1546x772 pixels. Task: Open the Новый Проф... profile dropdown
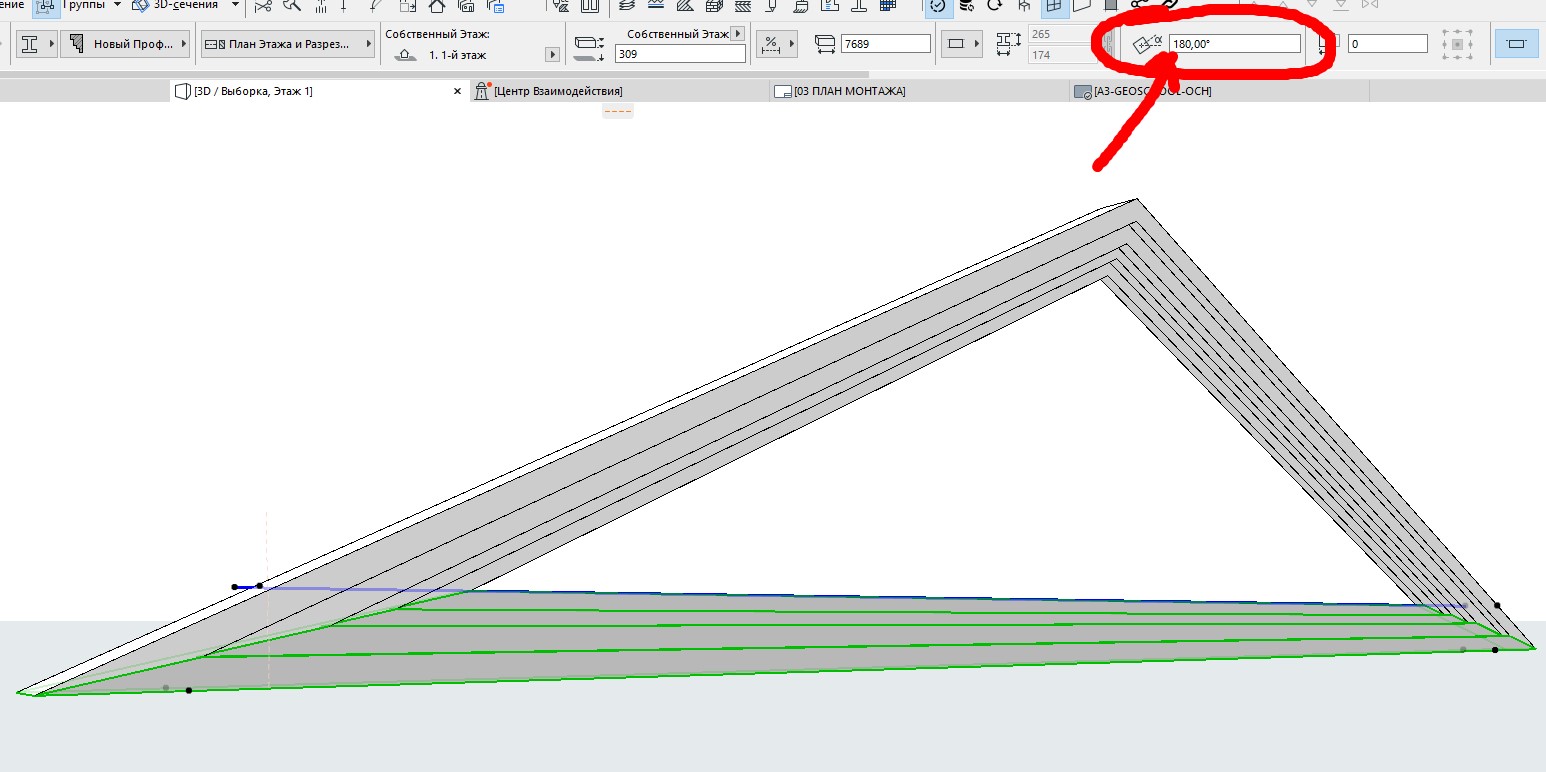126,44
